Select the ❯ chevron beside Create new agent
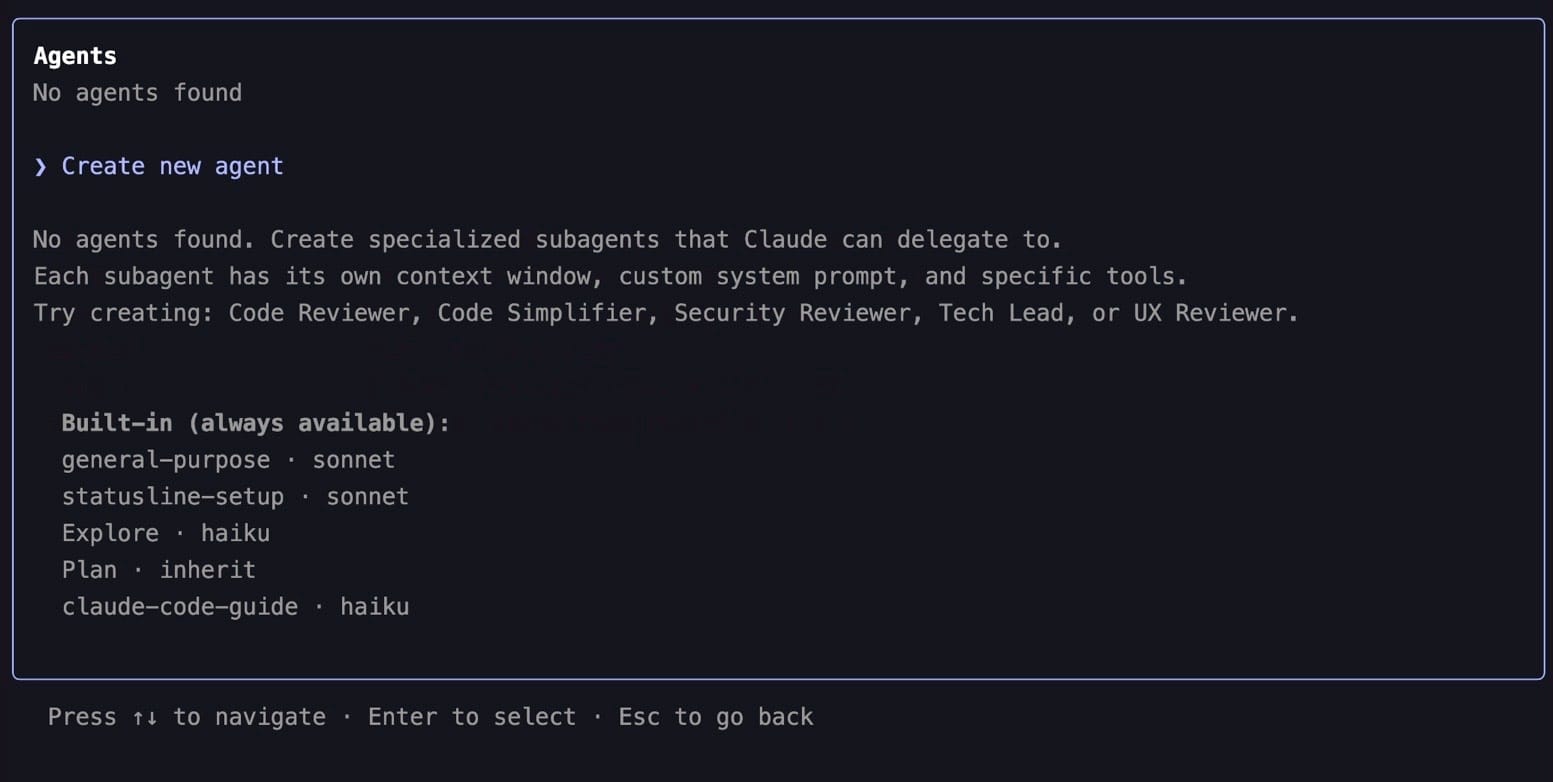This screenshot has width=1553, height=782. click(39, 166)
